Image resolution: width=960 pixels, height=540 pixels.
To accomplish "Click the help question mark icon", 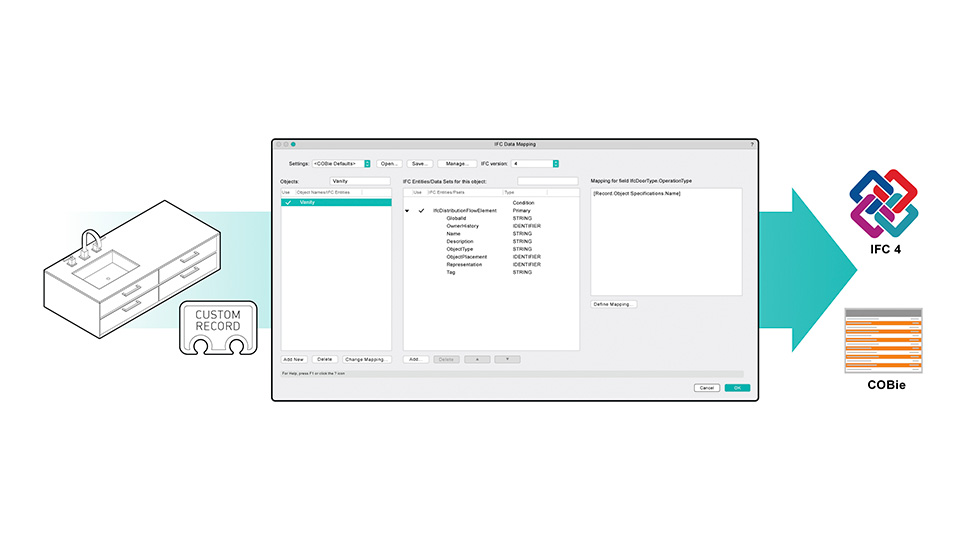I will click(752, 144).
